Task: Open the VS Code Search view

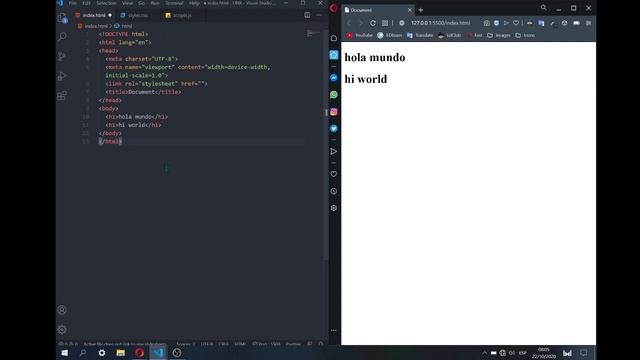Action: [62, 37]
